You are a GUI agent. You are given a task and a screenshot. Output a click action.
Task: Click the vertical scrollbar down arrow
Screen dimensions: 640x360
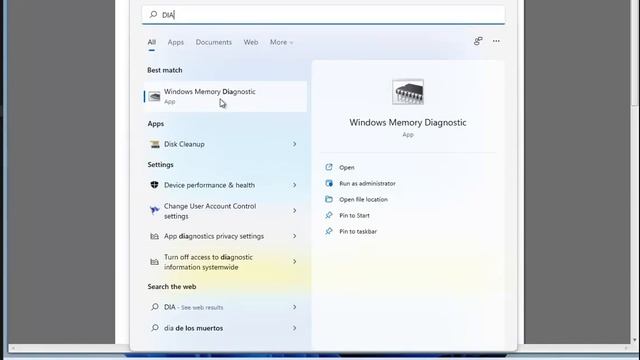pyautogui.click(x=635, y=340)
